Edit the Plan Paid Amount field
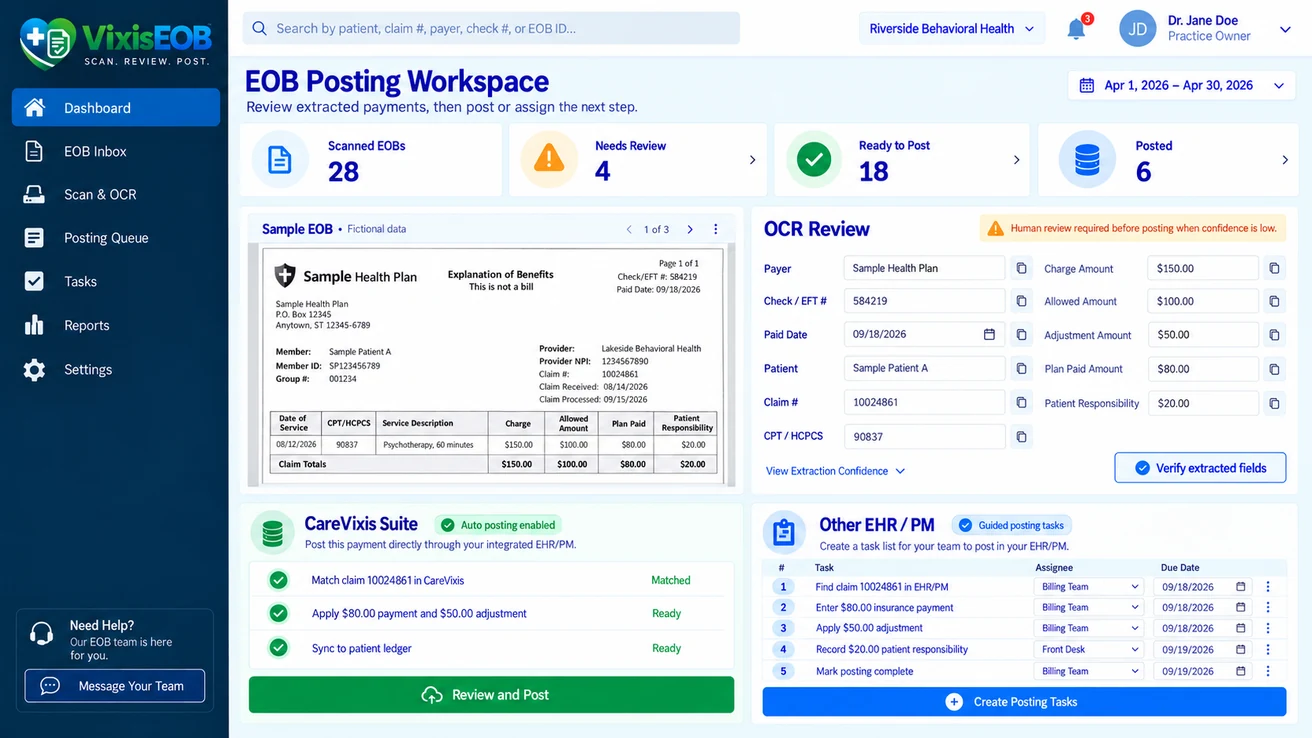This screenshot has height=738, width=1312. coord(1203,369)
